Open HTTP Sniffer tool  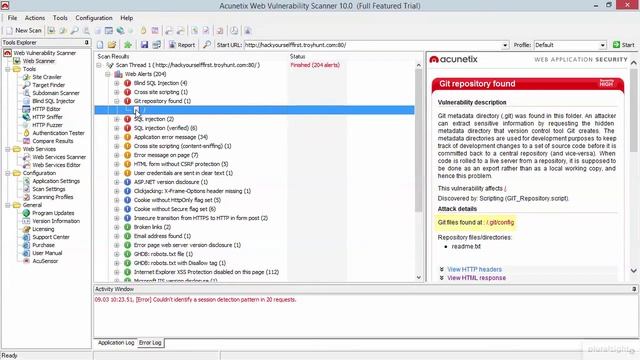click(x=47, y=117)
